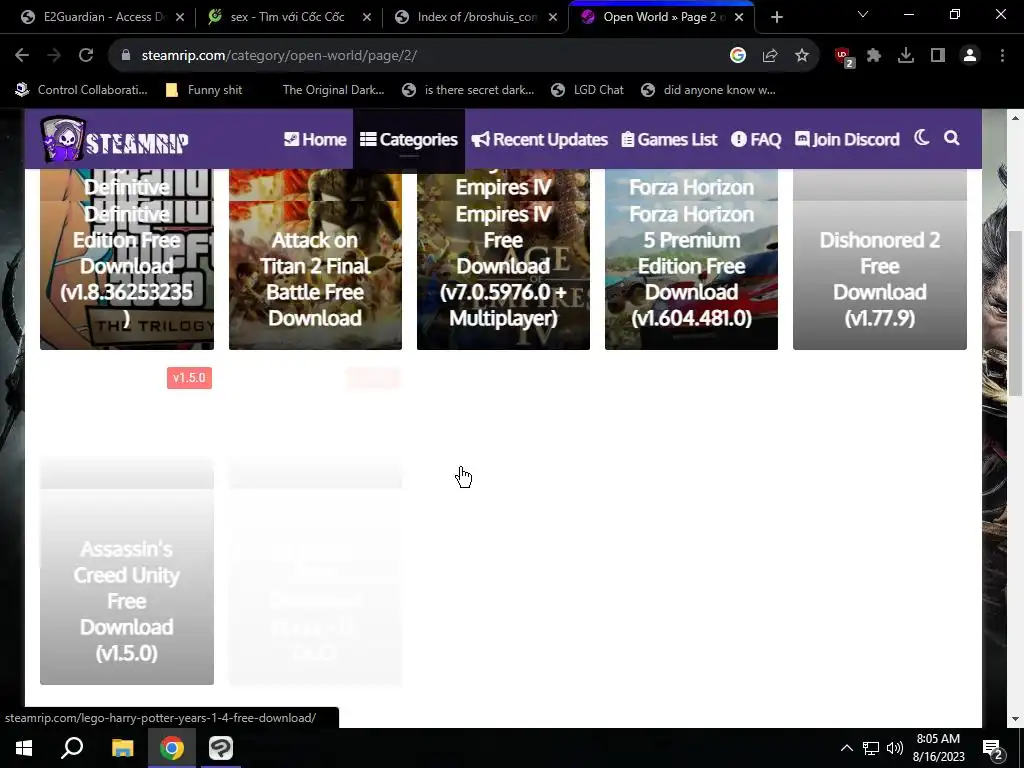Open File Explorer from taskbar

tap(122, 748)
